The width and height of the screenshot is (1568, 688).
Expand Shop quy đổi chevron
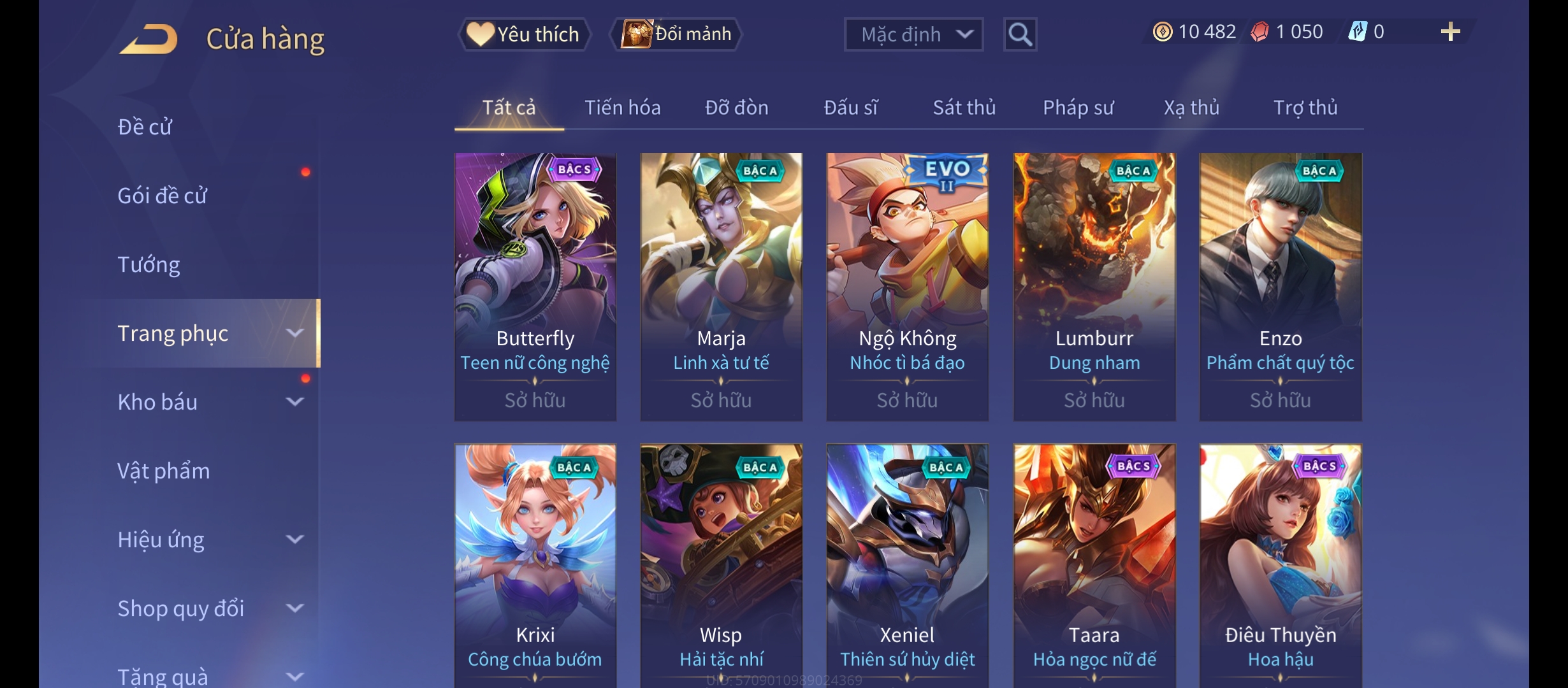(x=294, y=608)
